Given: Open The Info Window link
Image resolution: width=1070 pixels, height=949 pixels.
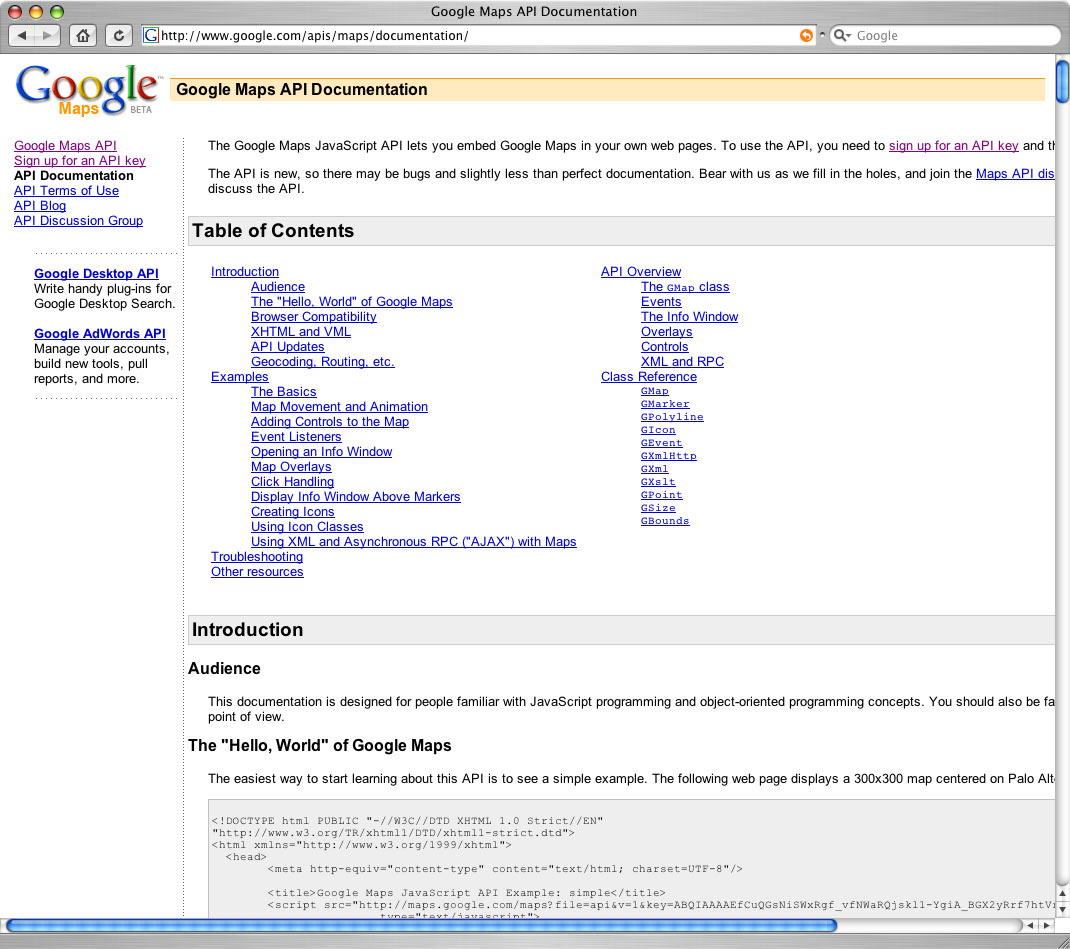Looking at the screenshot, I should pyautogui.click(x=689, y=317).
